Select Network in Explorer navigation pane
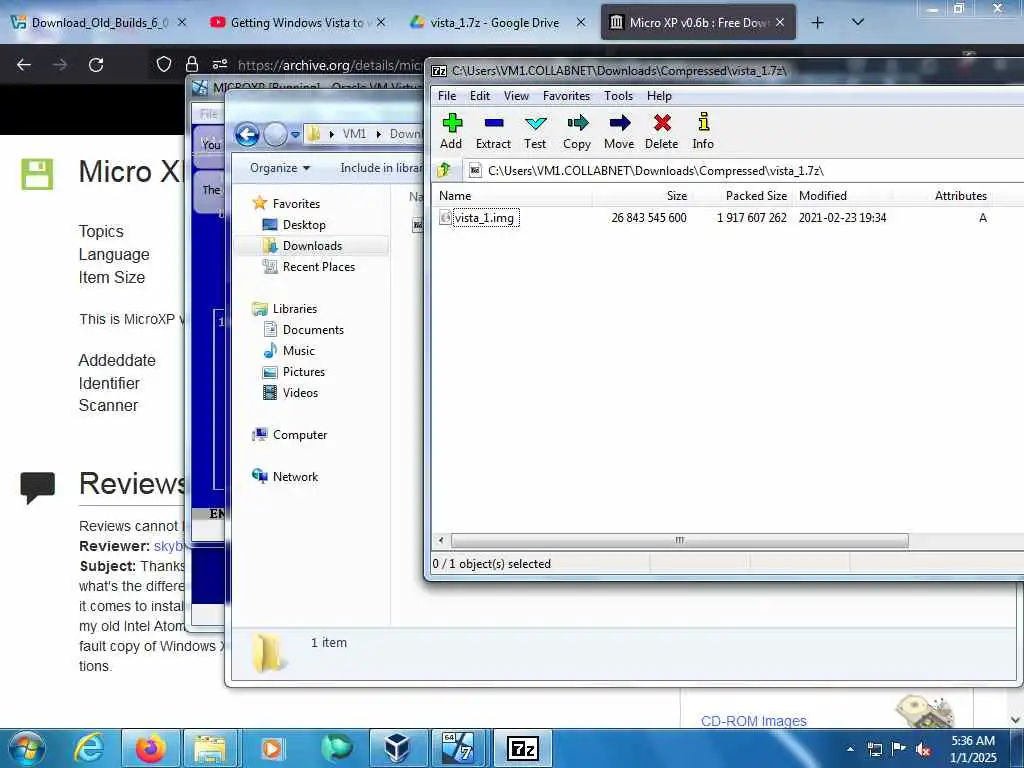This screenshot has width=1024, height=768. coord(295,477)
